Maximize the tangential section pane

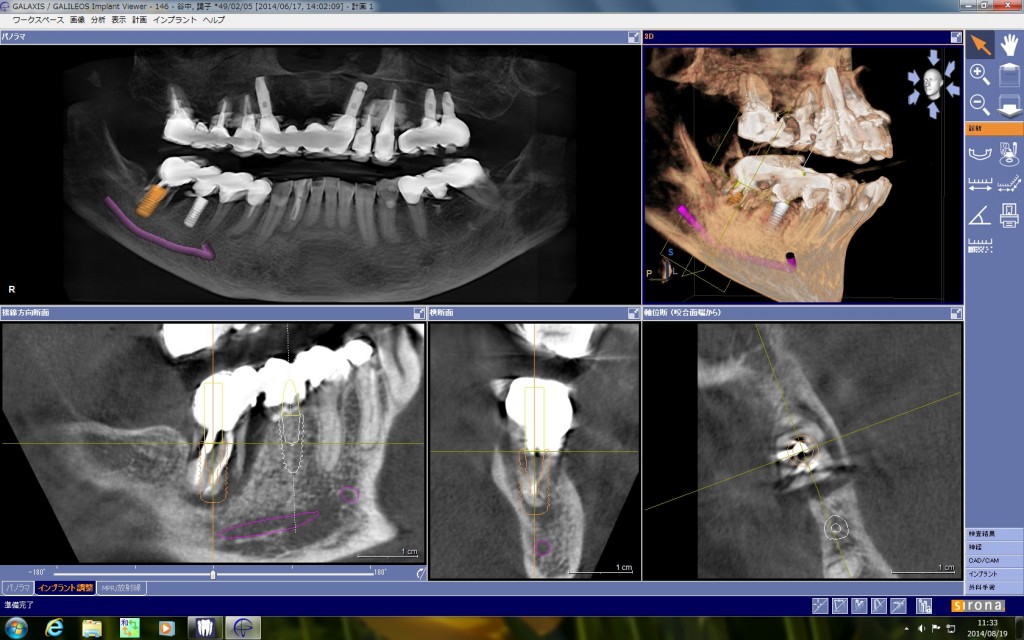[x=419, y=313]
